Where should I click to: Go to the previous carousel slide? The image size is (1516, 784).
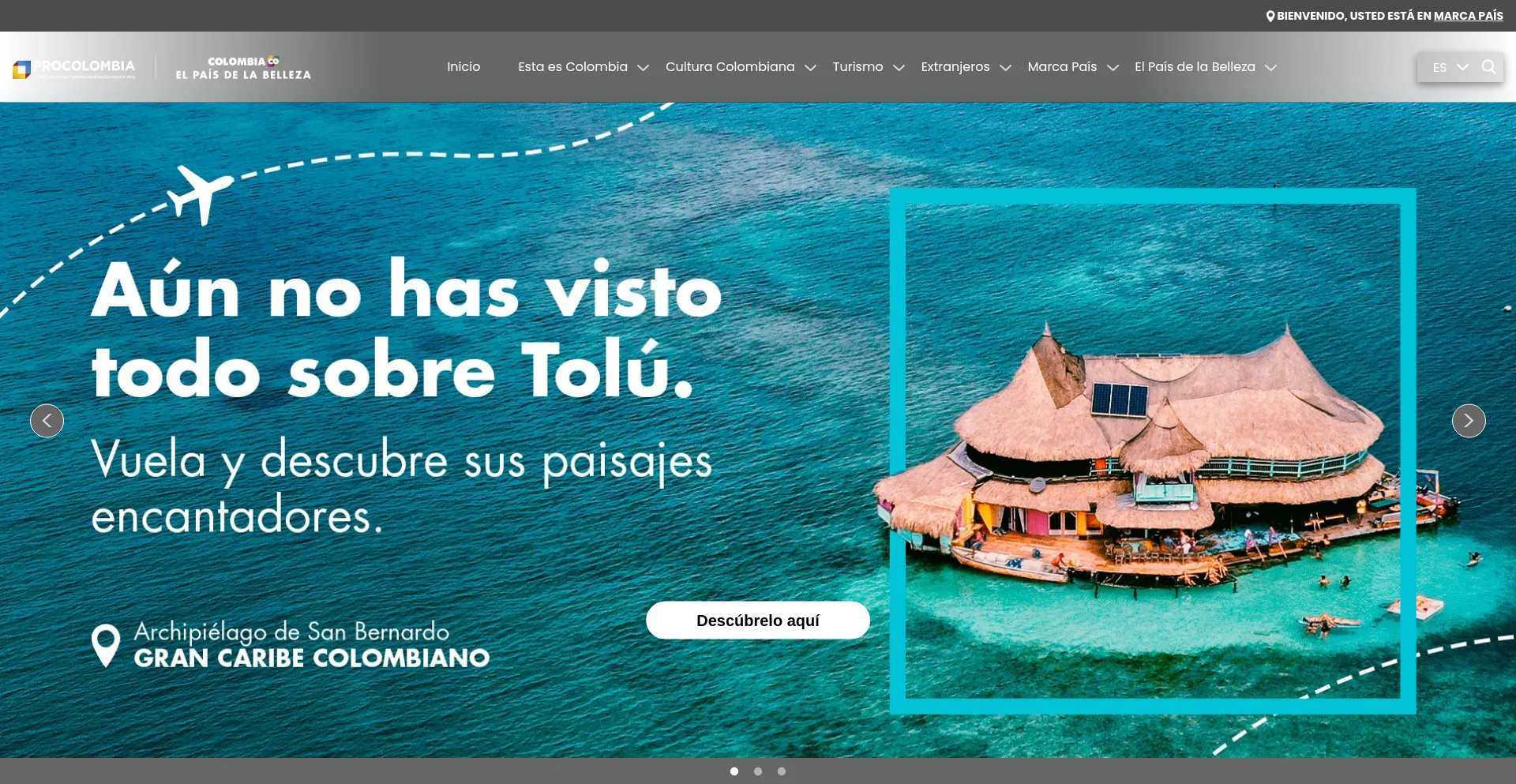coord(47,420)
